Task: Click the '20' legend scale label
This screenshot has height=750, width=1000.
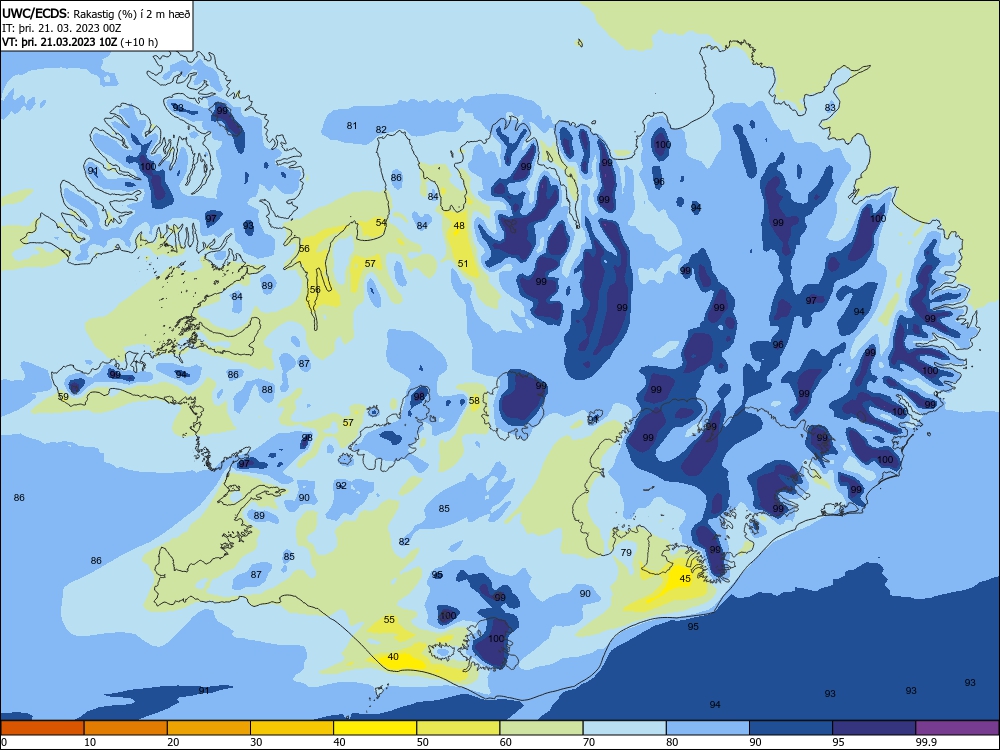Action: [x=173, y=742]
